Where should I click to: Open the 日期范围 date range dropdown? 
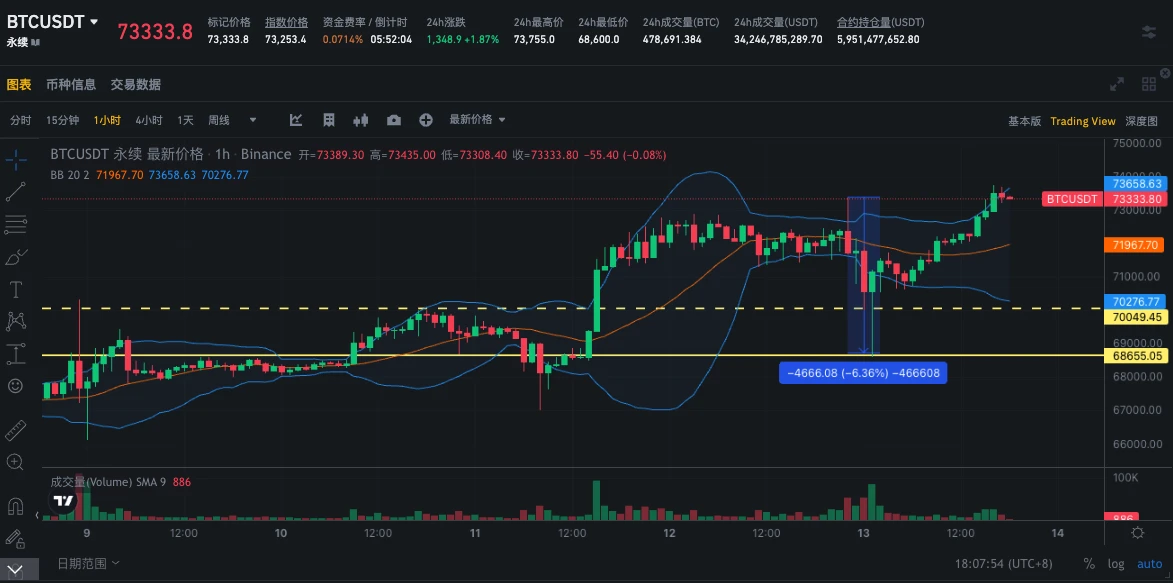[88, 563]
